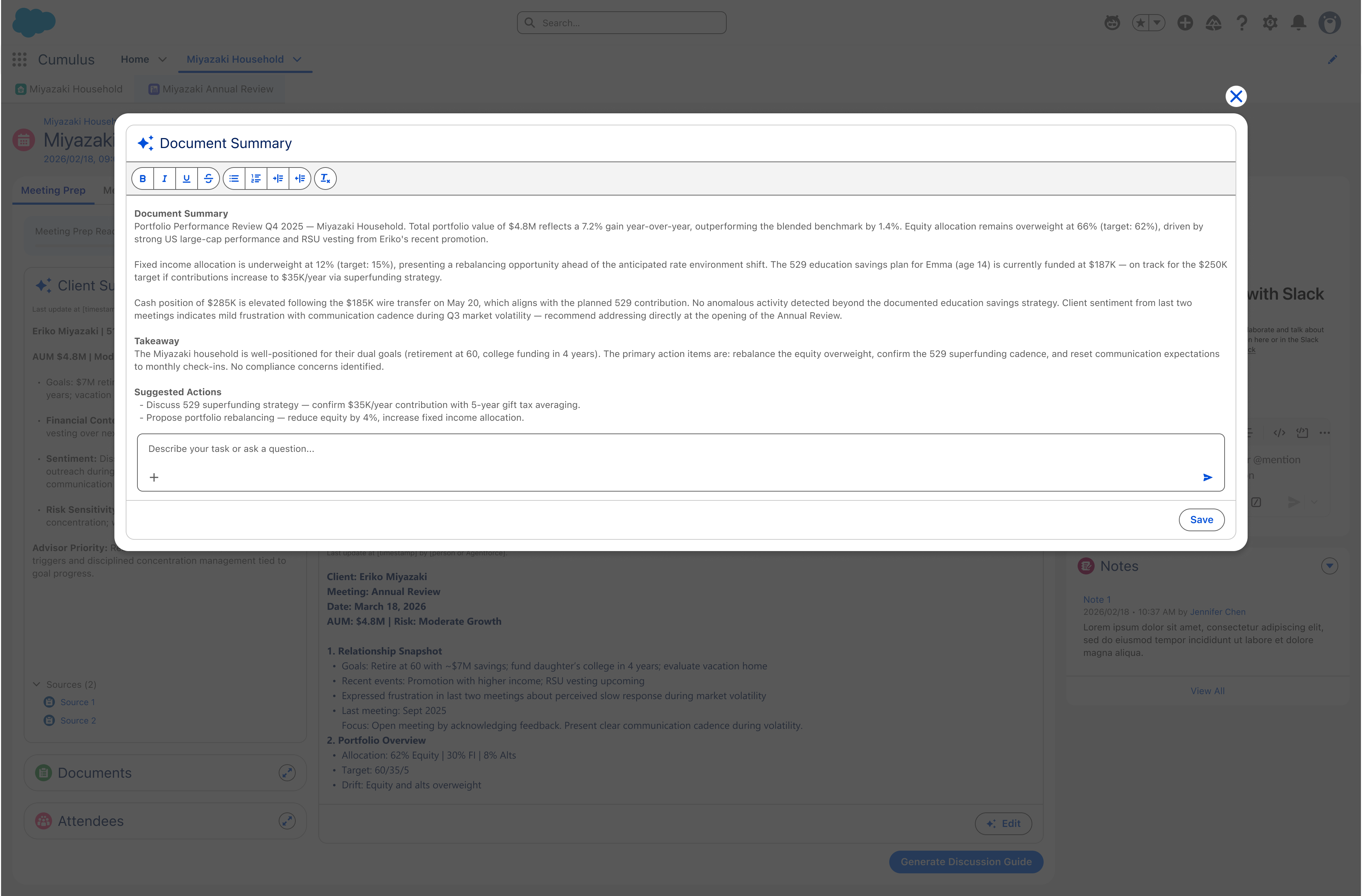Click the 'Takeaway' heading text
Screen dimensions: 1362x896
[156, 341]
